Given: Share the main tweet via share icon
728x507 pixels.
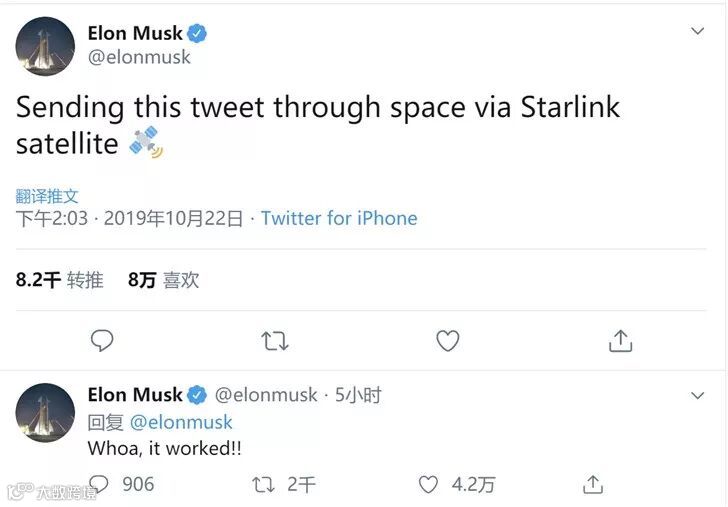Looking at the screenshot, I should [x=620, y=341].
